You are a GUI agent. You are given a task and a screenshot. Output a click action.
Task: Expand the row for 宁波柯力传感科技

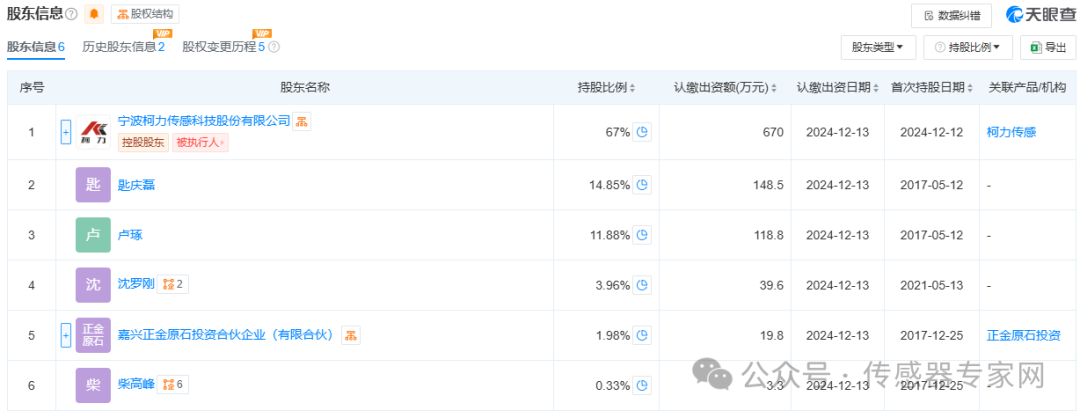click(x=66, y=132)
